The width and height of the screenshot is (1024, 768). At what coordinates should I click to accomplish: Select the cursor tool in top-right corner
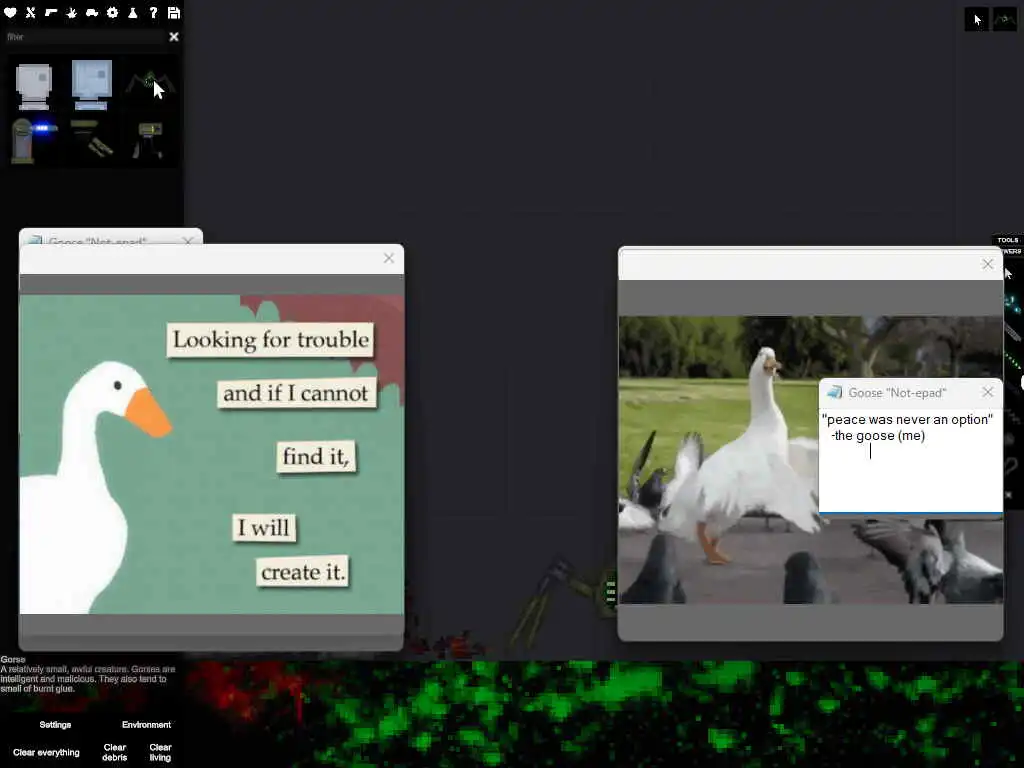[x=977, y=20]
